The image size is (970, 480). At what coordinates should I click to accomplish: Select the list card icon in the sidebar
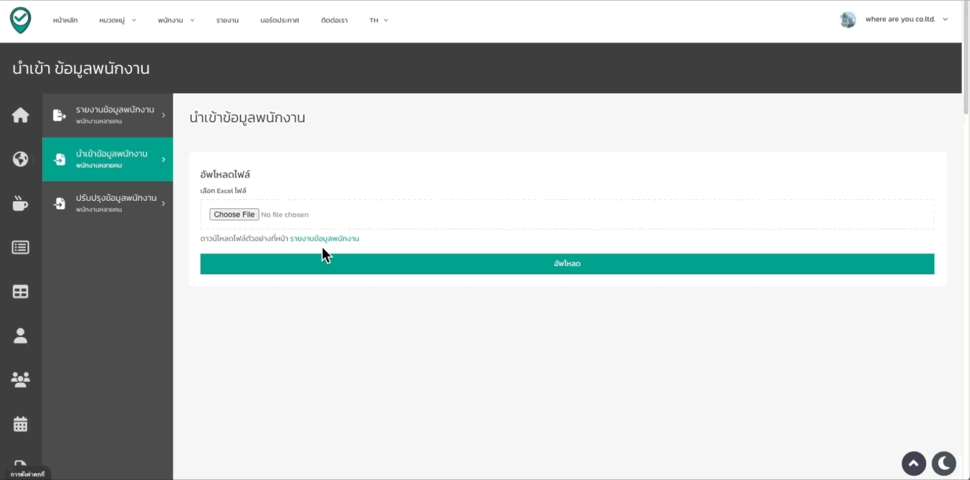click(x=20, y=247)
